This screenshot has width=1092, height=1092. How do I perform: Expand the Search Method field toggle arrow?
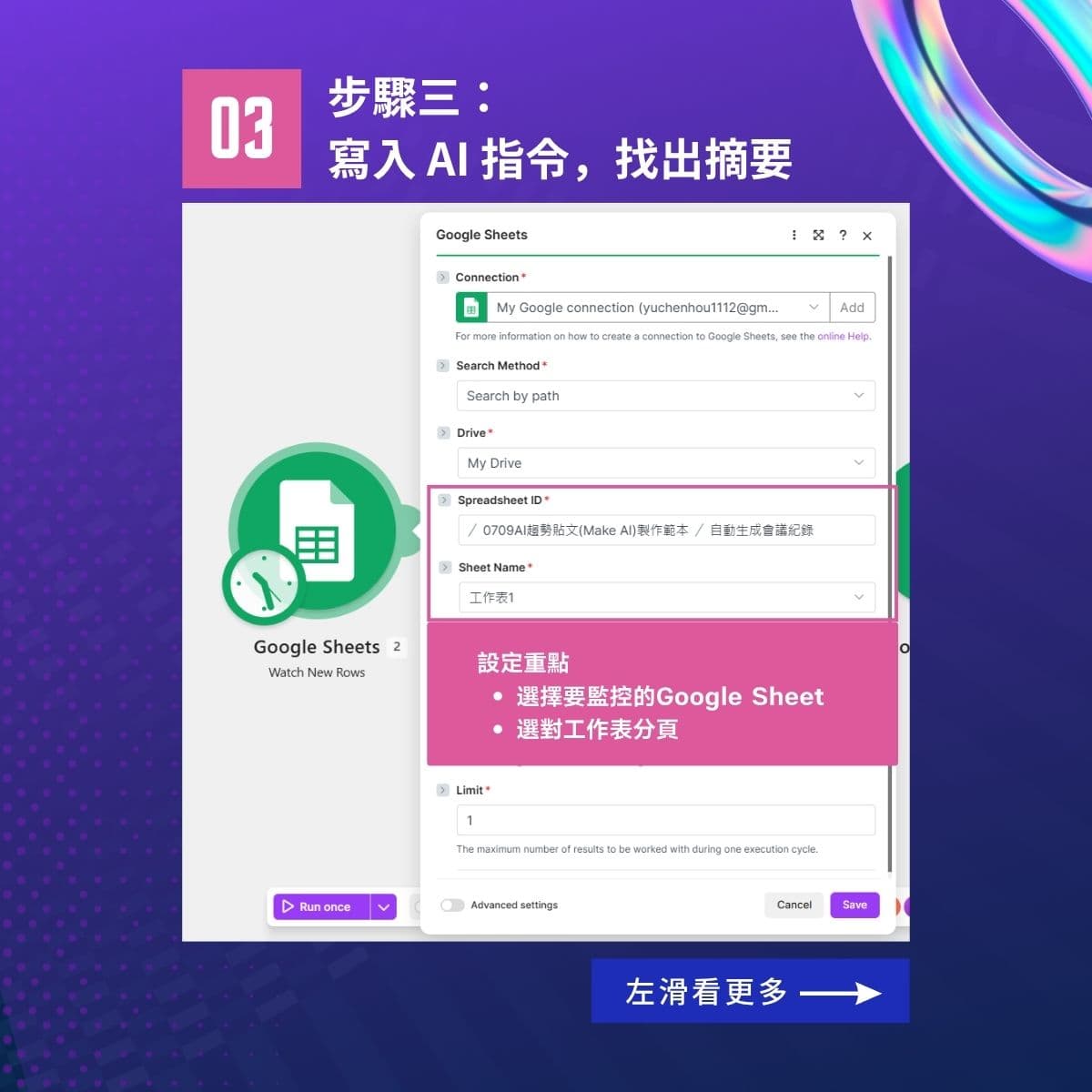(443, 366)
